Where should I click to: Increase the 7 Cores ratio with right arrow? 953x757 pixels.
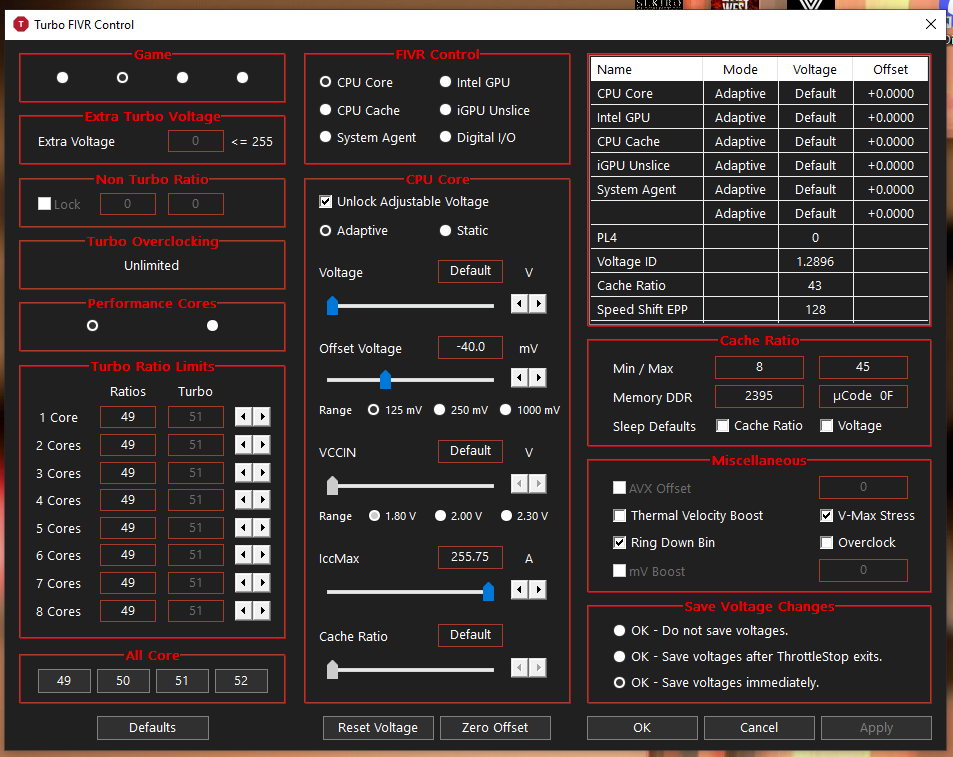click(x=262, y=583)
